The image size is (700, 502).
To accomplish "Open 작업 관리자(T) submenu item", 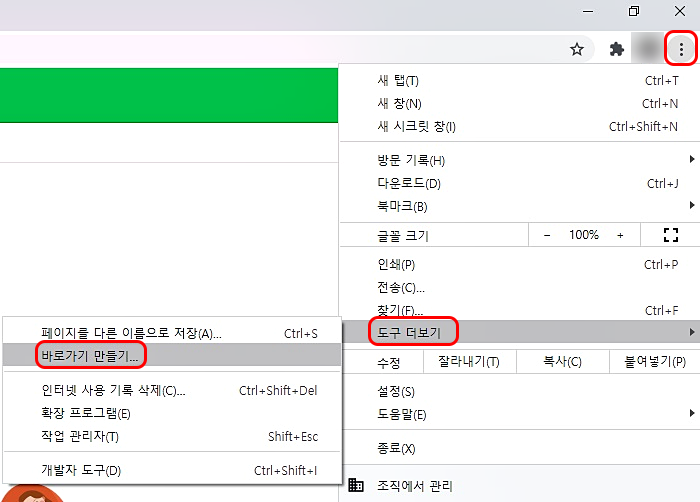I will click(x=172, y=436).
